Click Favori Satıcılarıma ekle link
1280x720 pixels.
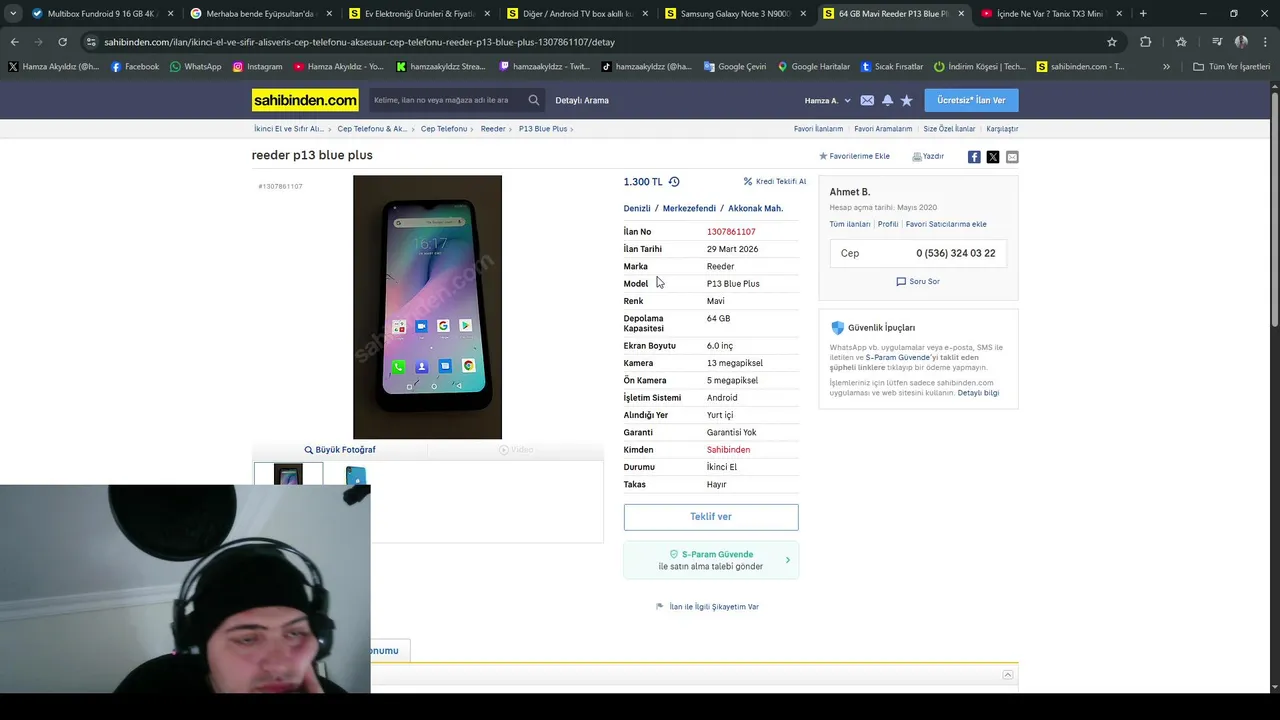pos(946,224)
